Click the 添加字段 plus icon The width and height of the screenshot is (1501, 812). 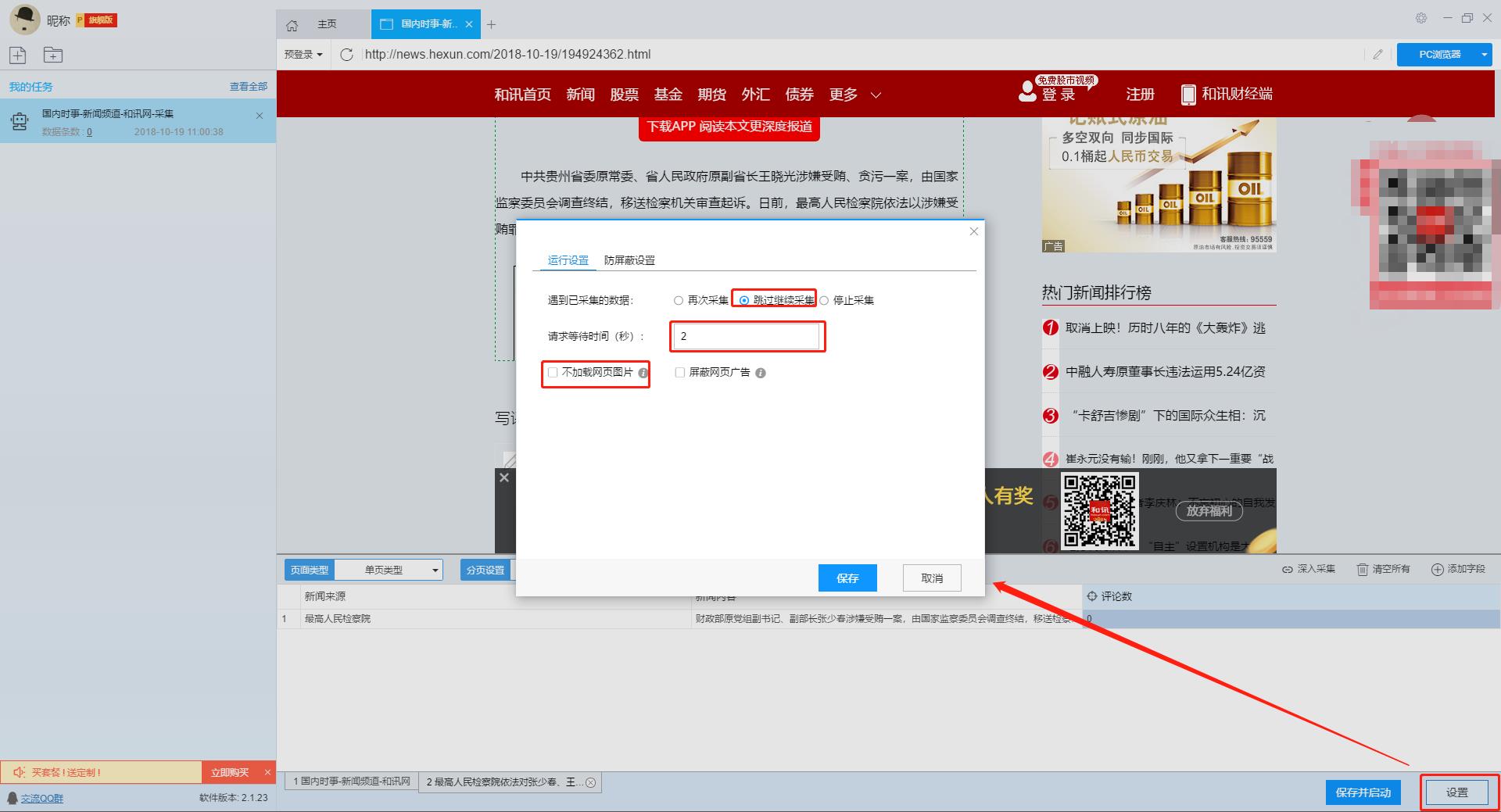(1437, 569)
